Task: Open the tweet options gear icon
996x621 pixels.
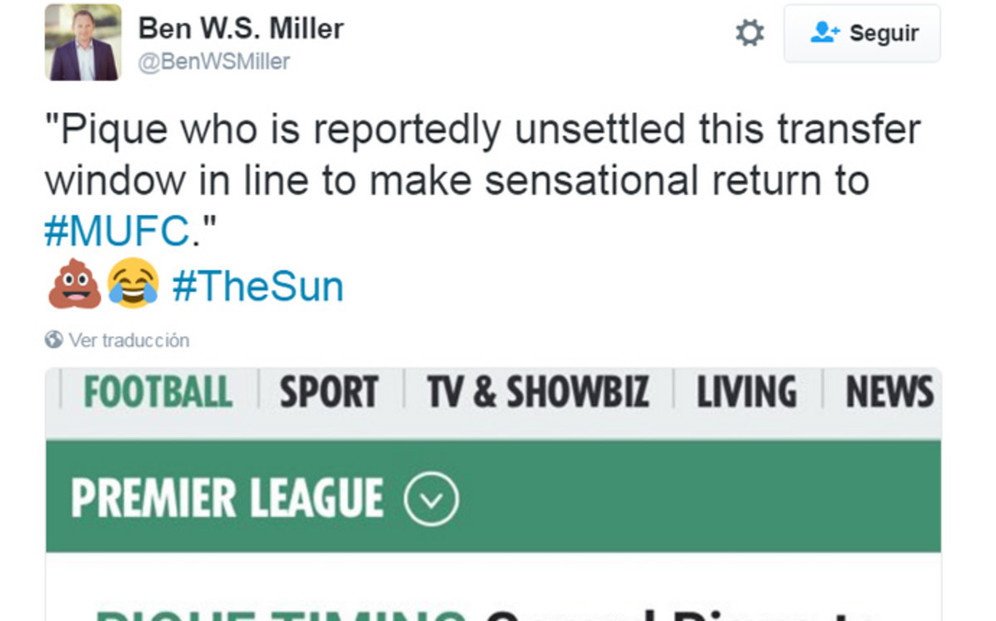Action: coord(750,34)
